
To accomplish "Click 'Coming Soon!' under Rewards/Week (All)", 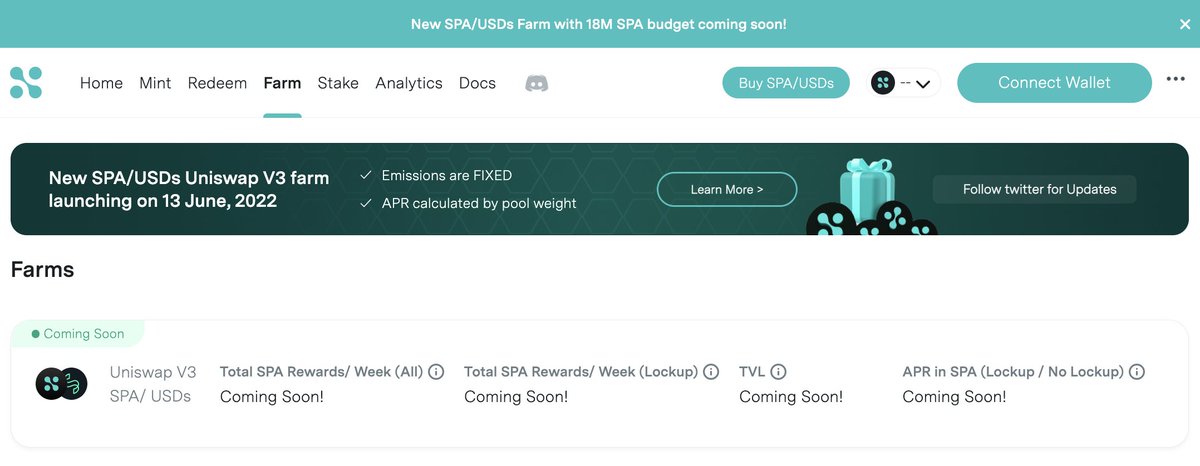I will pos(272,397).
